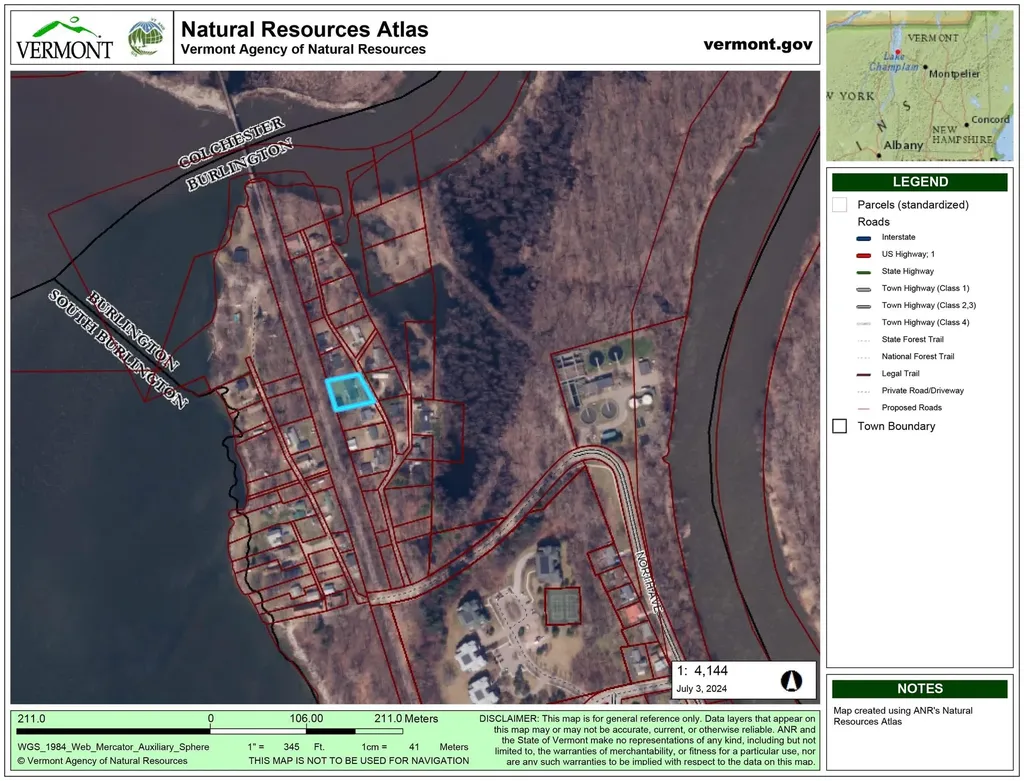The width and height of the screenshot is (1024, 781).
Task: Click the Town Highway (Class 1) symbol
Action: tap(862, 289)
